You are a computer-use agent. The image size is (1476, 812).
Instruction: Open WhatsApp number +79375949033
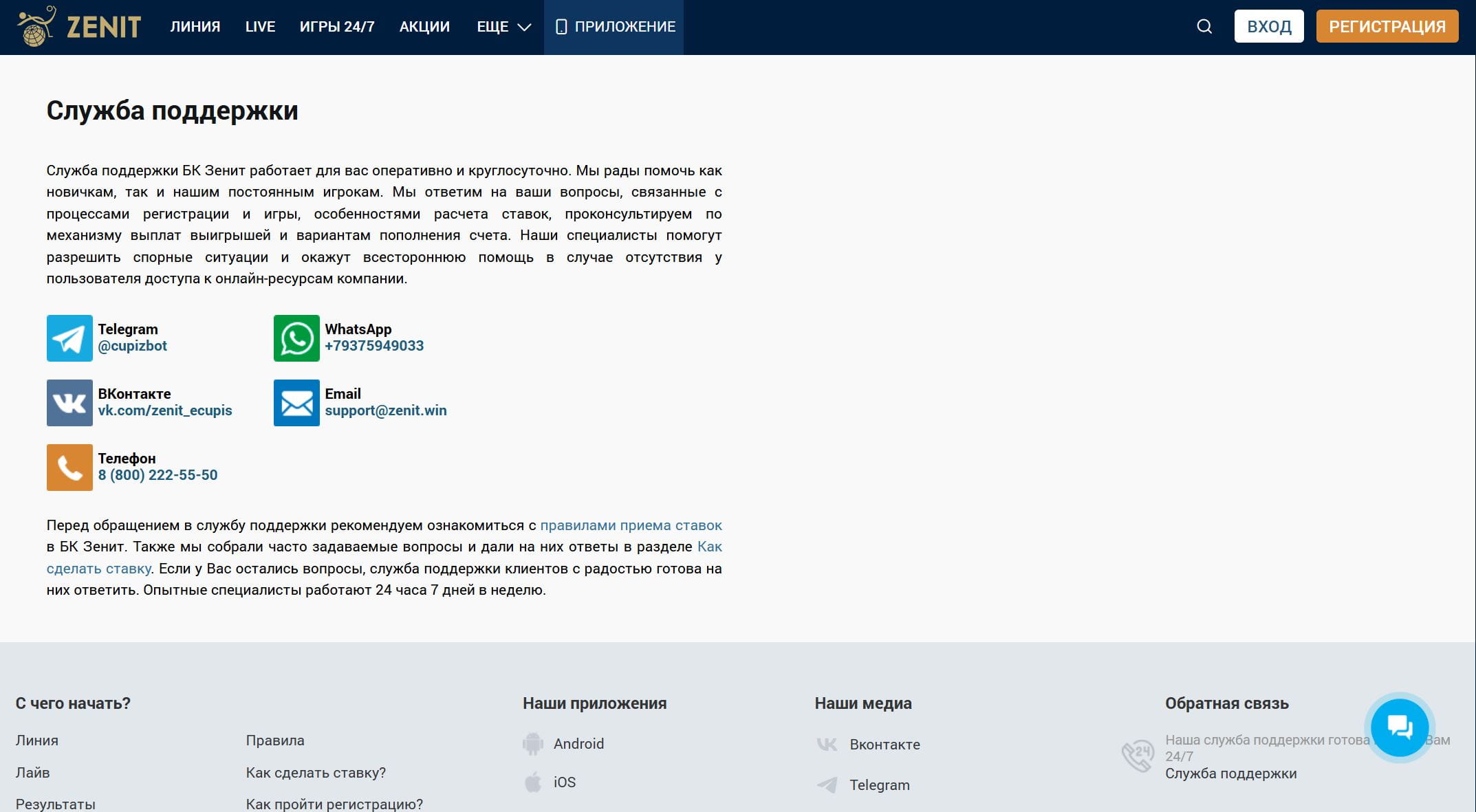pos(374,346)
